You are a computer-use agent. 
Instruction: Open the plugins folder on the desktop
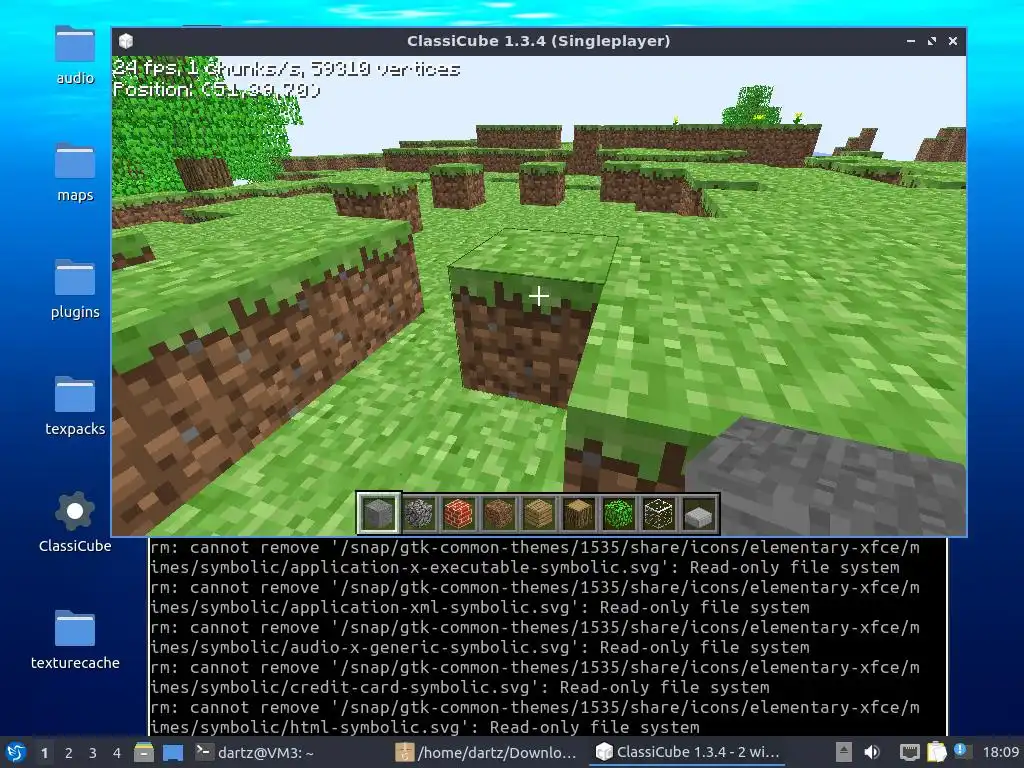74,289
